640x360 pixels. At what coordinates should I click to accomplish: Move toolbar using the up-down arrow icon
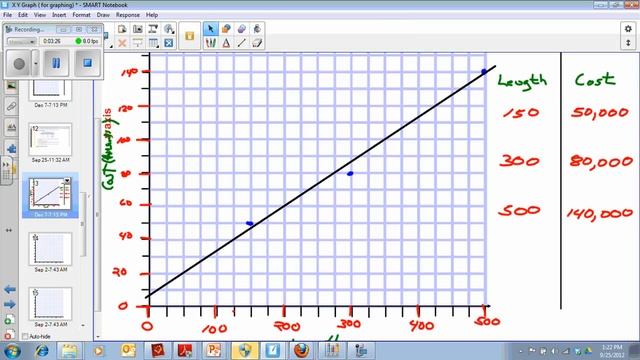628,42
